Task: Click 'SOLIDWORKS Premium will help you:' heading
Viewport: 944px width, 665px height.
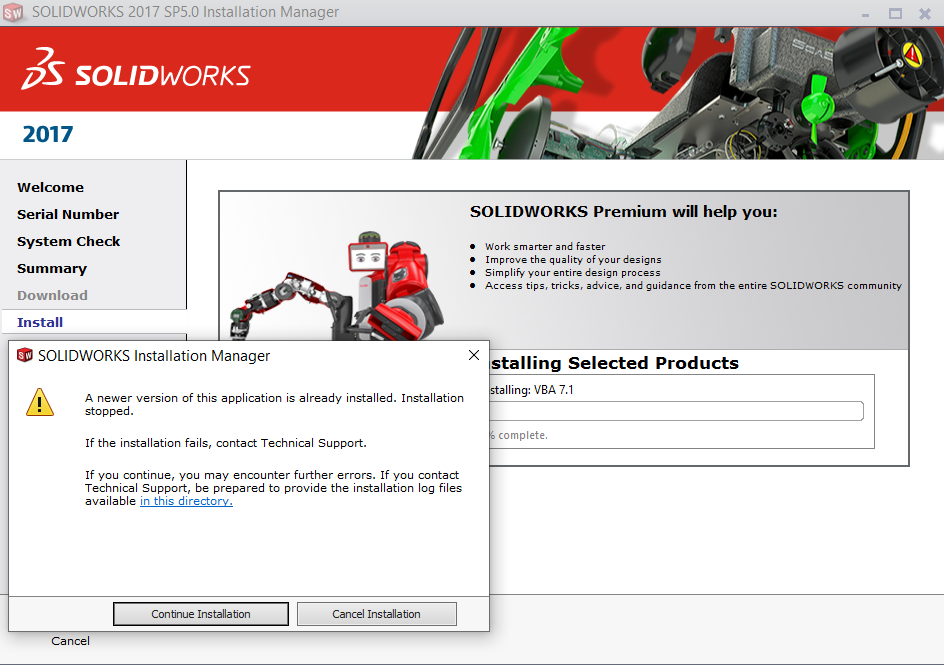Action: click(624, 212)
